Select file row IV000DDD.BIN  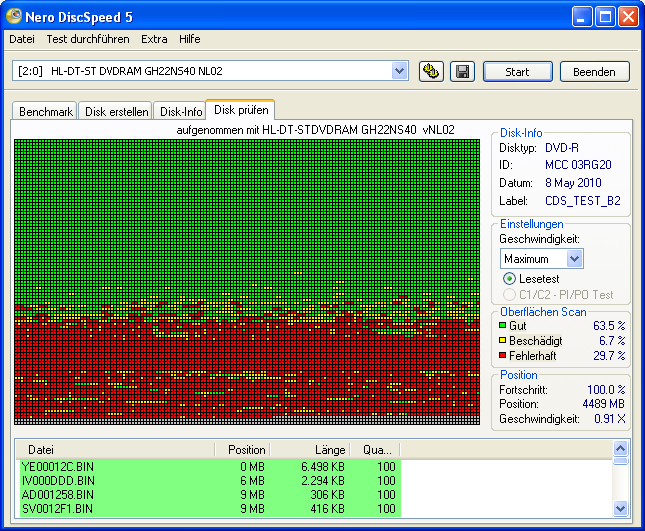(210, 481)
